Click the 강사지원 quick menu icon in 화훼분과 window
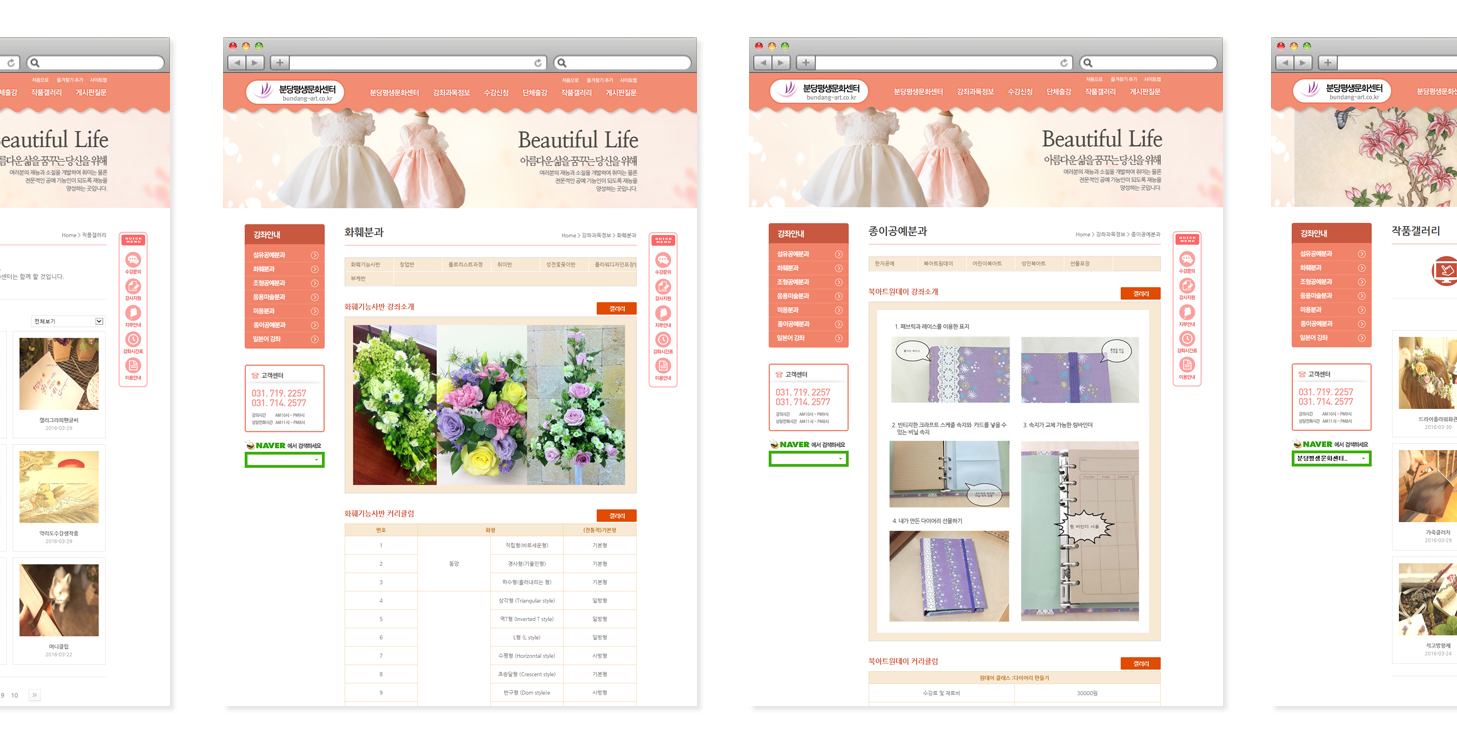Screen dimensions: 1457x748 tap(663, 289)
